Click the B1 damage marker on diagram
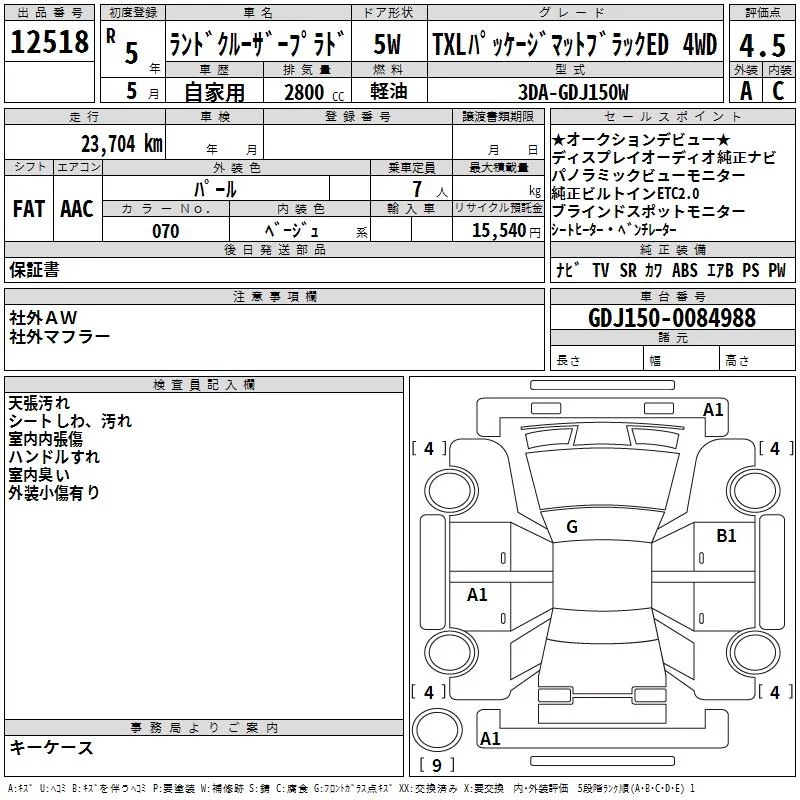This screenshot has width=800, height=800. (726, 537)
